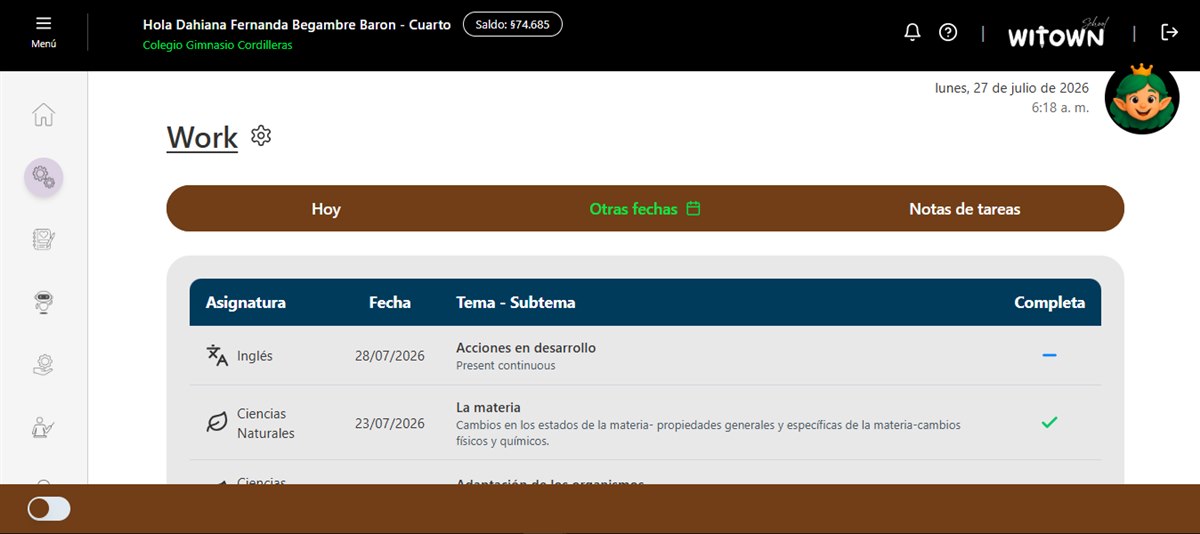Viewport: 1200px width, 534px height.
Task: Click the date lunes, 27 de julio de 2026
Action: click(x=1012, y=88)
